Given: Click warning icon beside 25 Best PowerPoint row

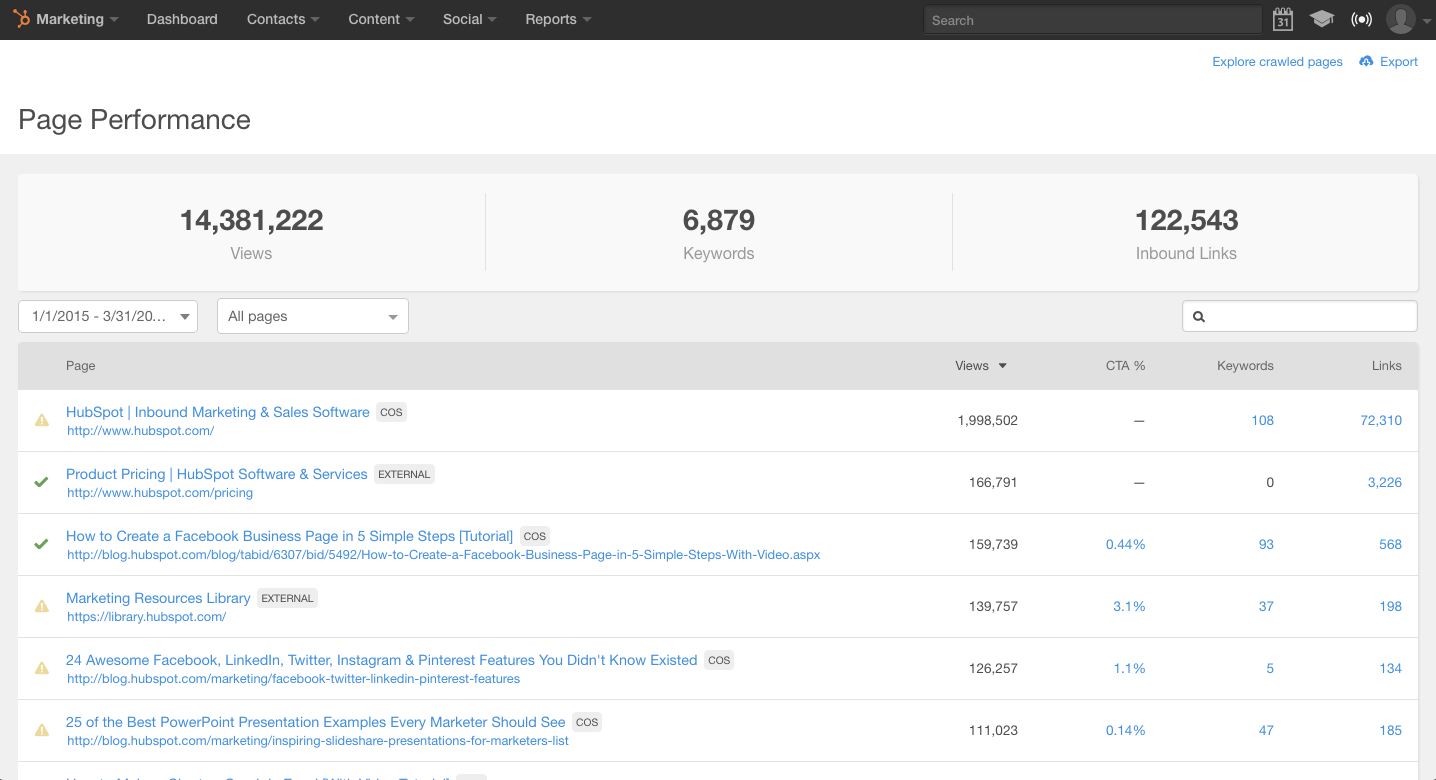Looking at the screenshot, I should [x=42, y=730].
